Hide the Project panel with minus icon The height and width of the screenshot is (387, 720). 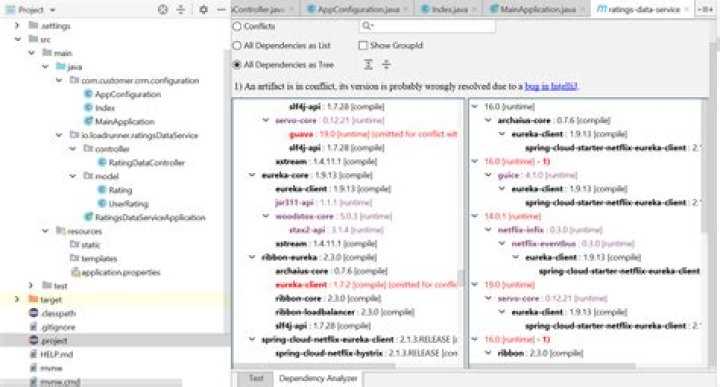click(x=221, y=9)
